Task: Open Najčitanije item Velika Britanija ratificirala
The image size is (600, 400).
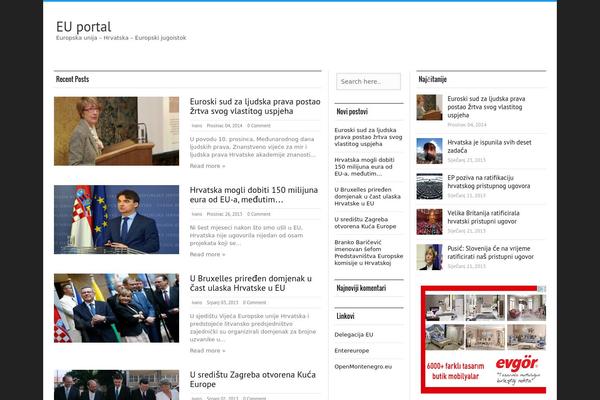Action: [483, 217]
